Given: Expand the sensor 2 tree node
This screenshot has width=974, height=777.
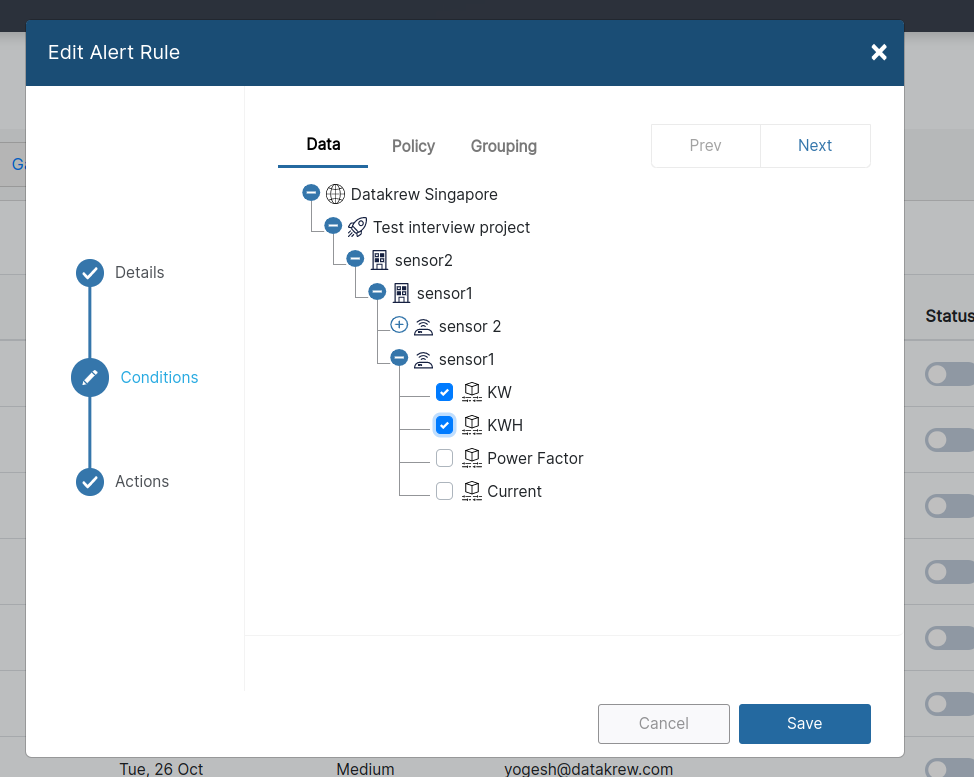Looking at the screenshot, I should (399, 325).
